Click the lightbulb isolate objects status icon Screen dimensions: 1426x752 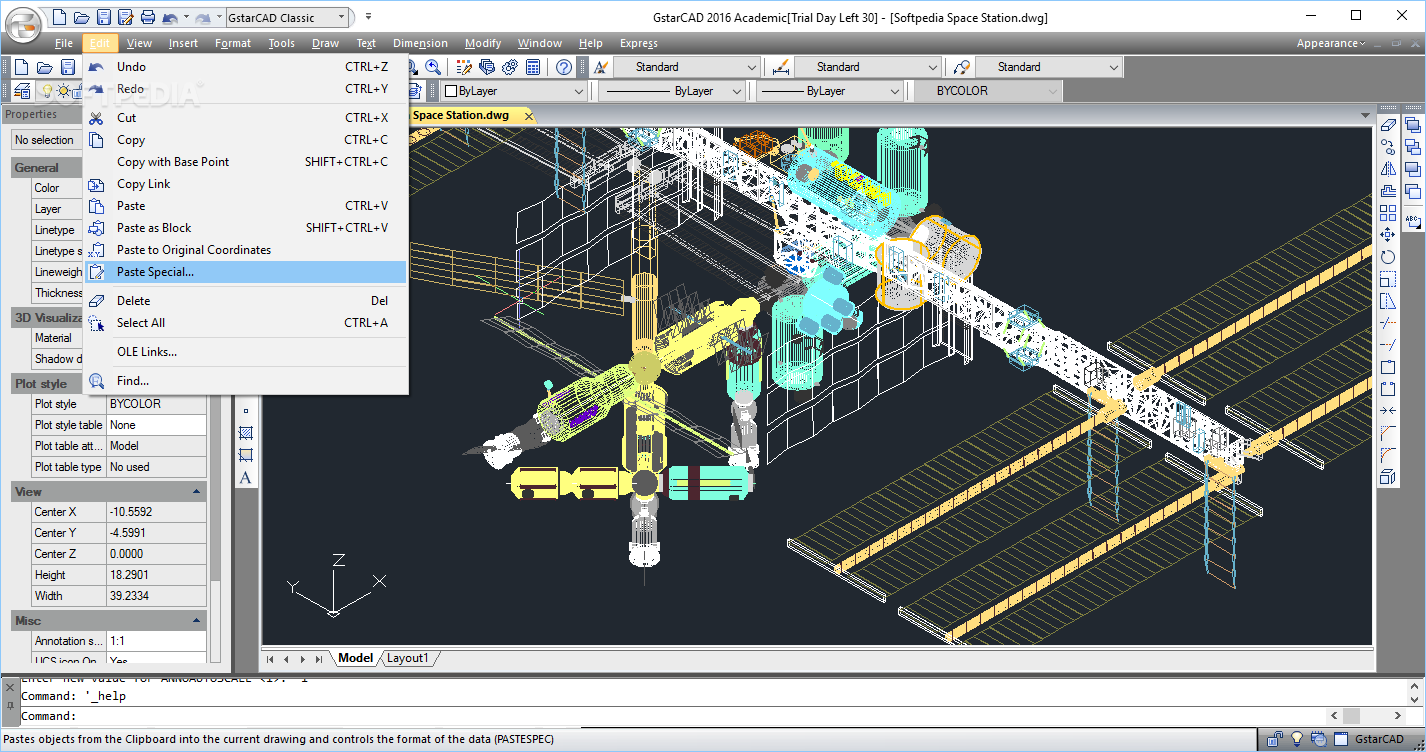click(1298, 740)
